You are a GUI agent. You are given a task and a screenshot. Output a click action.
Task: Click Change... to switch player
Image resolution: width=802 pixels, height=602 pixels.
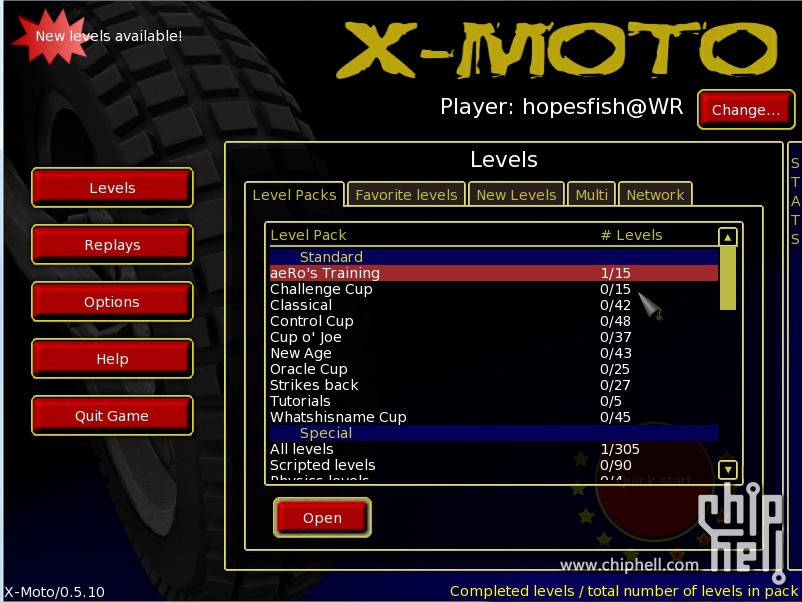(746, 109)
